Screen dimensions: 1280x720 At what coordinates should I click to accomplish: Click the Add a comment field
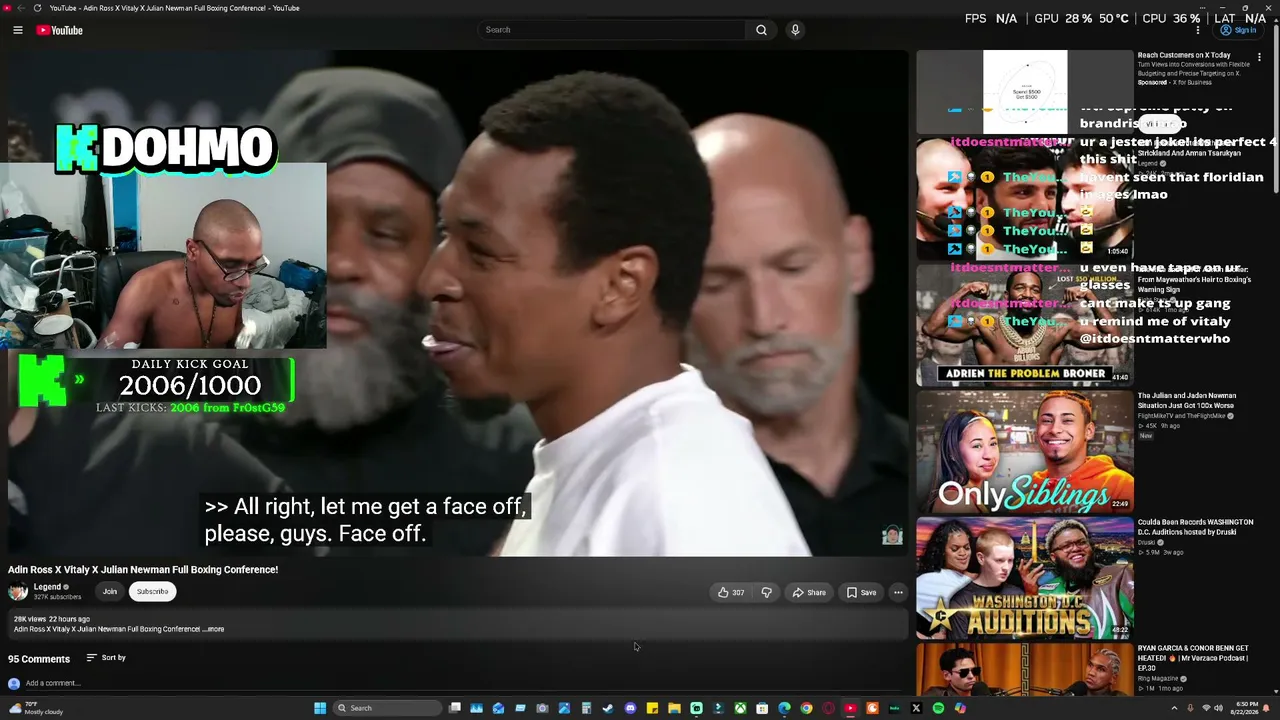point(465,683)
